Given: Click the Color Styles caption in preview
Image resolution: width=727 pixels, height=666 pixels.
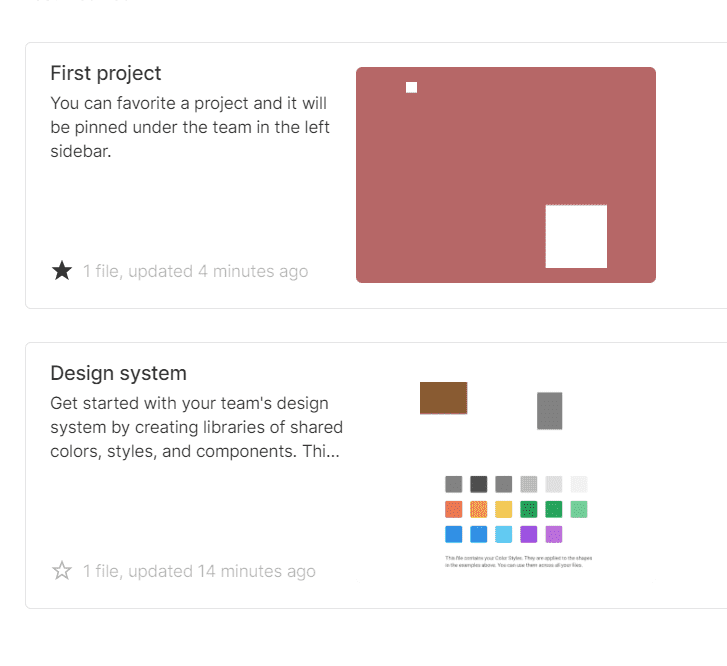Looking at the screenshot, I should pyautogui.click(x=518, y=561).
